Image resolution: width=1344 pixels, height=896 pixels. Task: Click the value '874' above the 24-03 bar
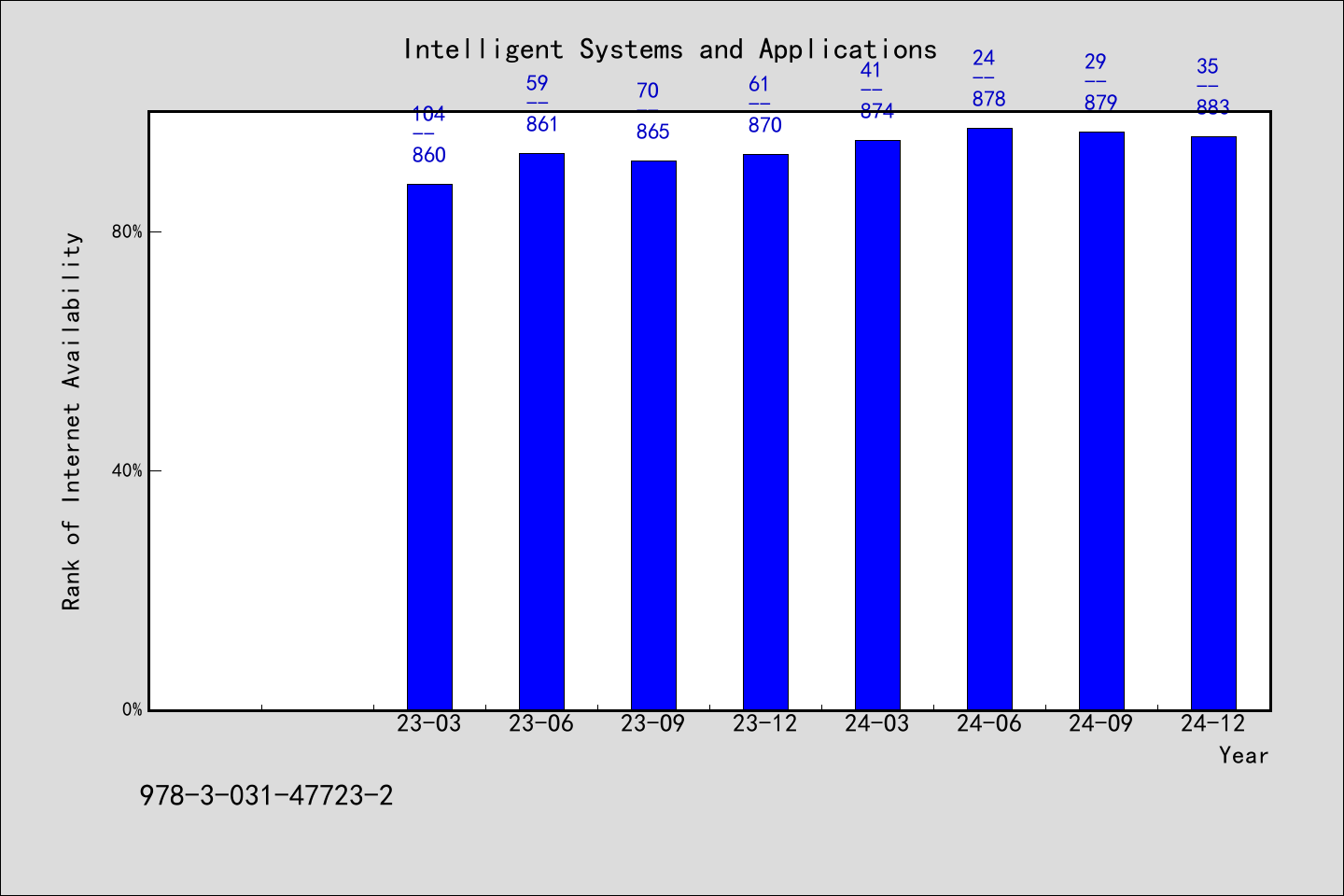[877, 111]
